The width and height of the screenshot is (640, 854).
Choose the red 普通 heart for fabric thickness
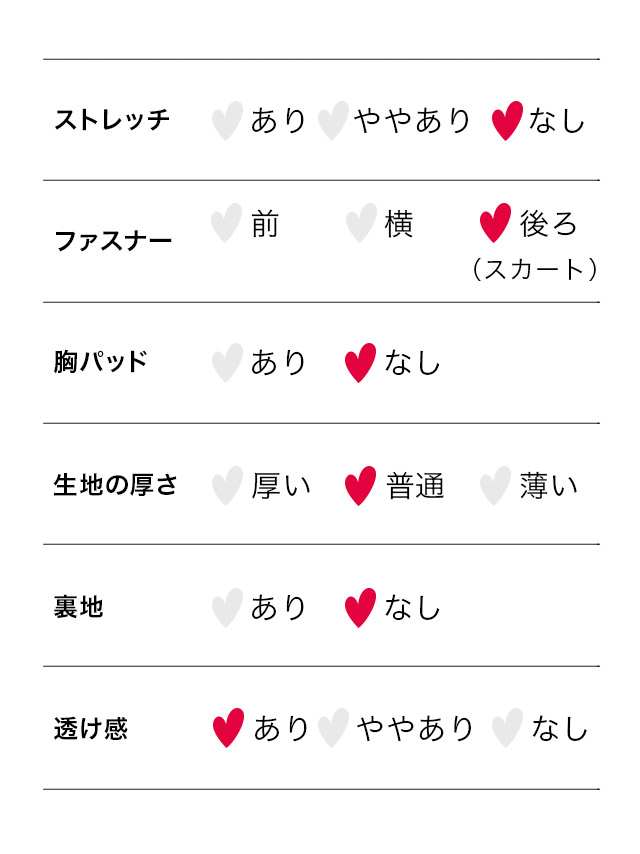(x=360, y=486)
